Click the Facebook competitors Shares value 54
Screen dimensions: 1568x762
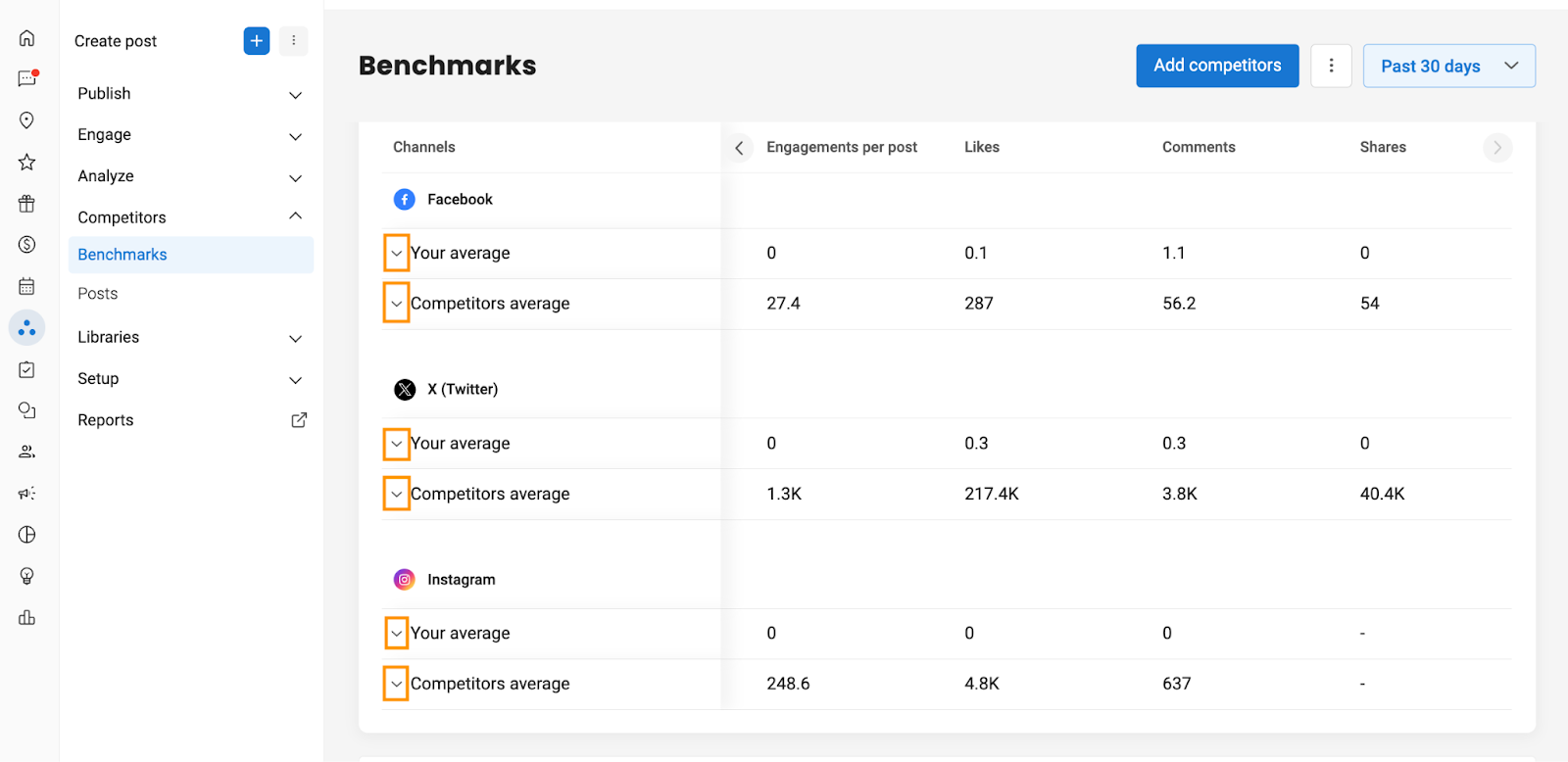[1370, 304]
